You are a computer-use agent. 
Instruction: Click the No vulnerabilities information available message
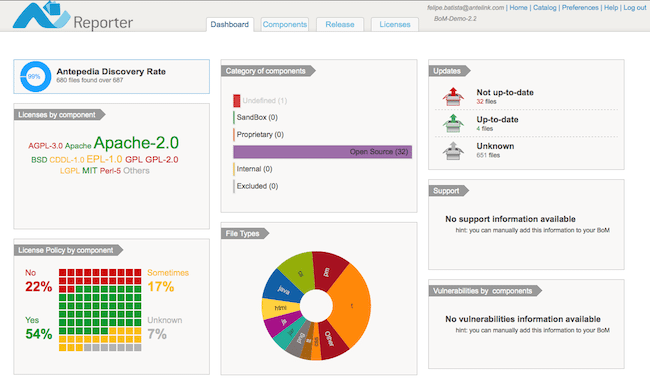pyautogui.click(x=523, y=319)
